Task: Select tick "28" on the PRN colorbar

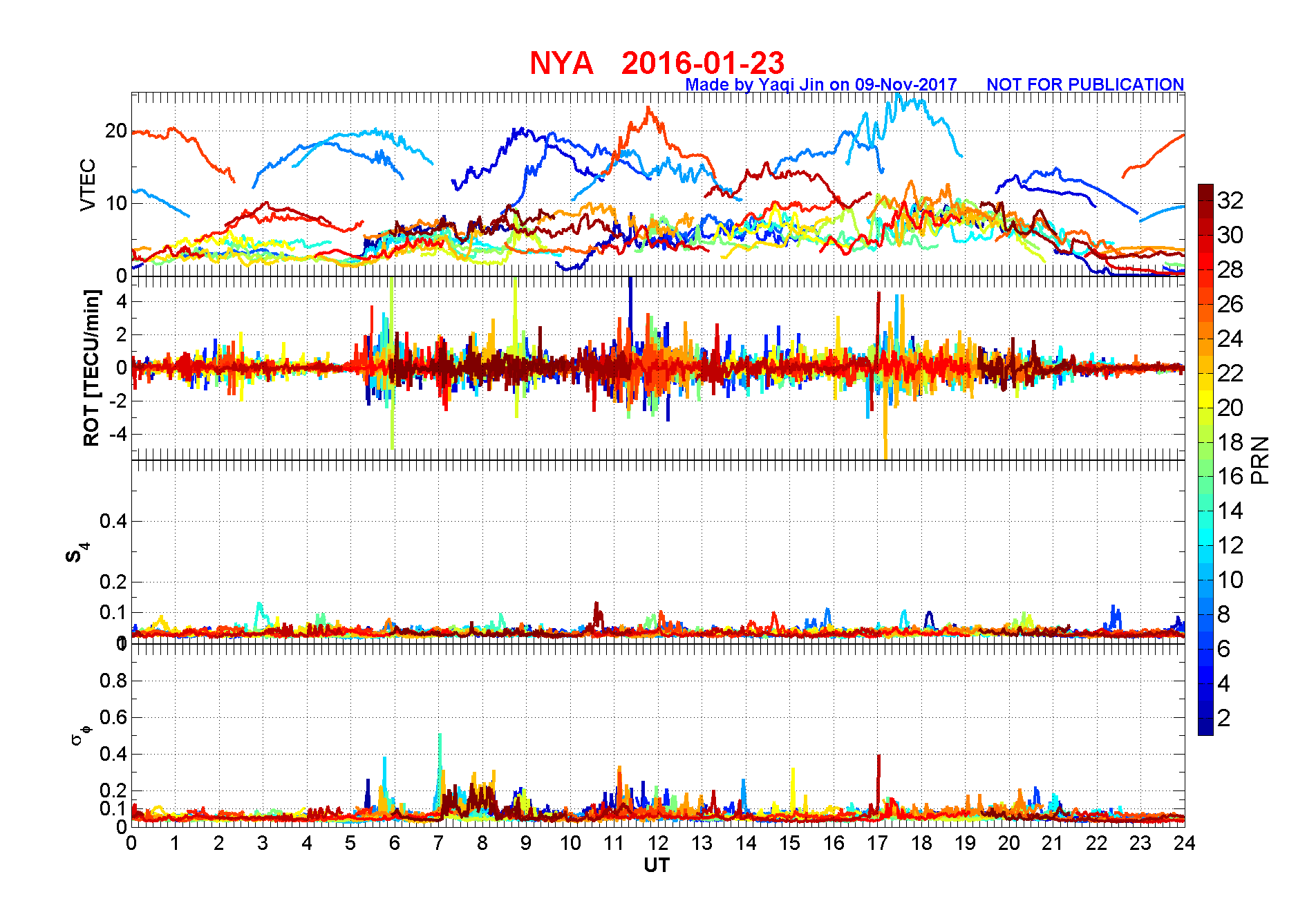Action: coord(1230,269)
